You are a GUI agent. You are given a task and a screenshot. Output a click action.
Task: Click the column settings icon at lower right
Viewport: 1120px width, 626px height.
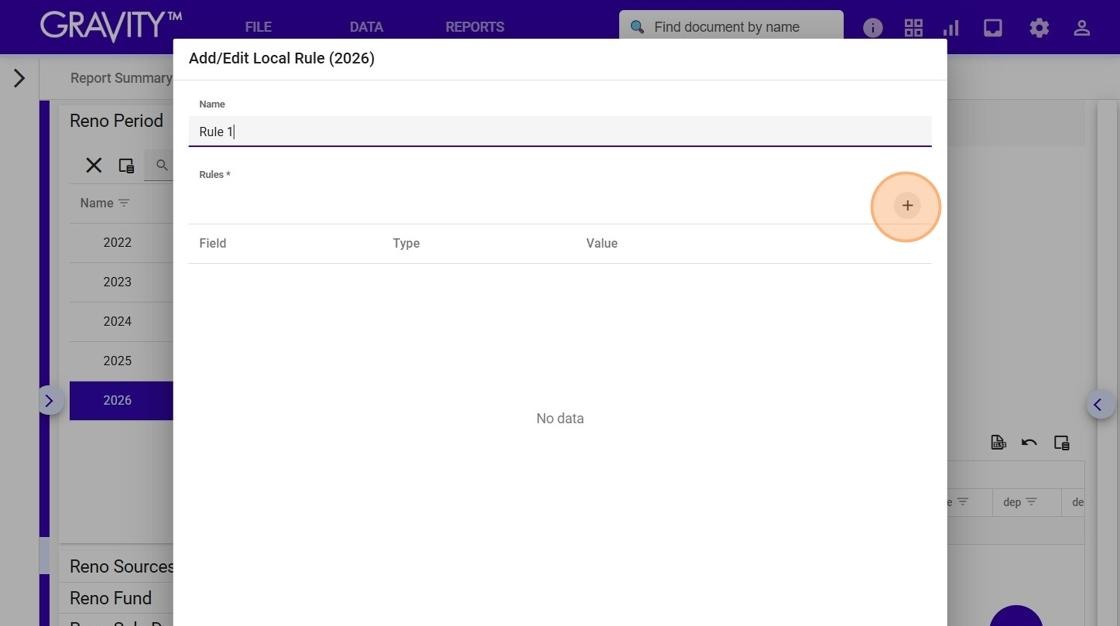(1061, 442)
